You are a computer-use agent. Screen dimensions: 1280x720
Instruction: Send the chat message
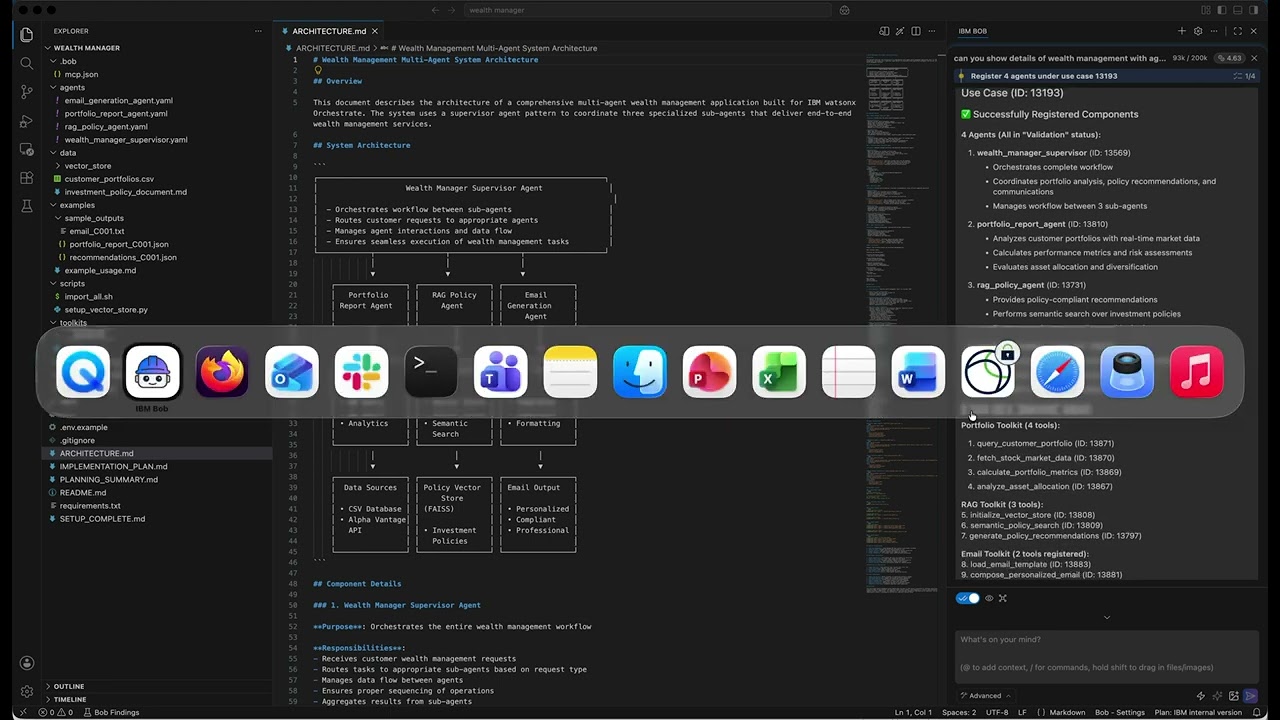point(1250,696)
